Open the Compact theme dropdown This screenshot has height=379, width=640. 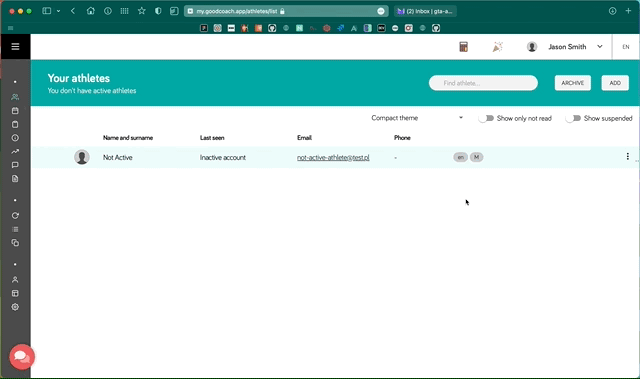click(x=417, y=118)
